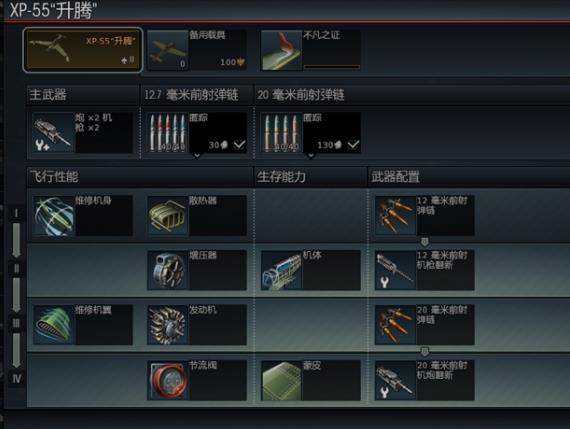Click the 不凡之证 talisman item
Screen dimensions: 570x429
coord(311,50)
